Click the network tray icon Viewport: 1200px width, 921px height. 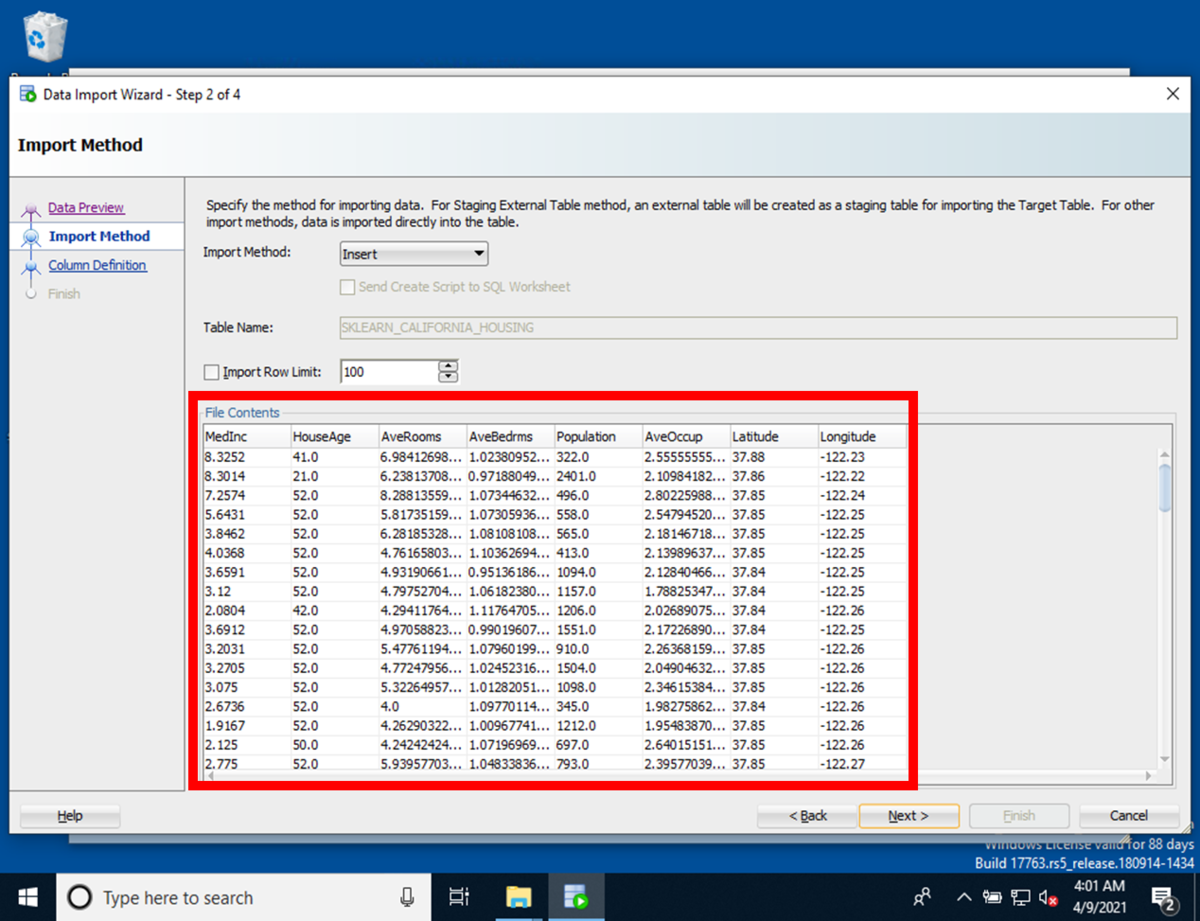click(x=1020, y=897)
